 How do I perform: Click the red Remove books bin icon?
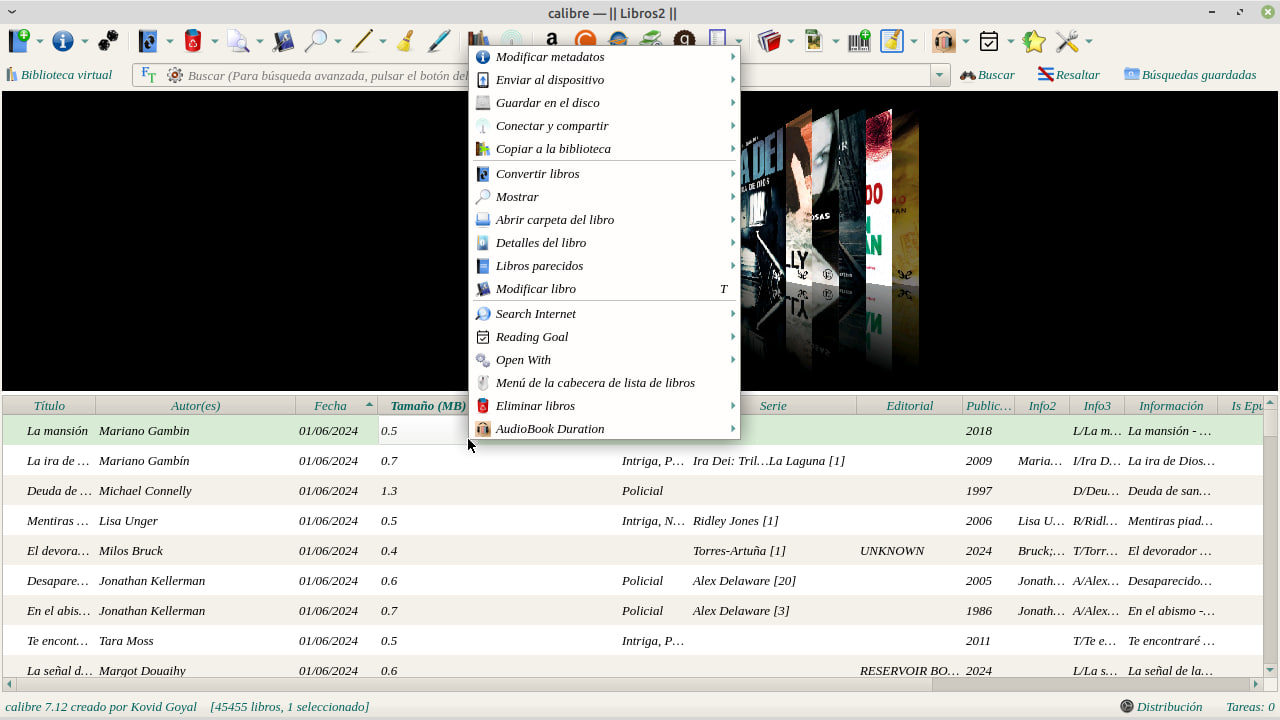193,41
